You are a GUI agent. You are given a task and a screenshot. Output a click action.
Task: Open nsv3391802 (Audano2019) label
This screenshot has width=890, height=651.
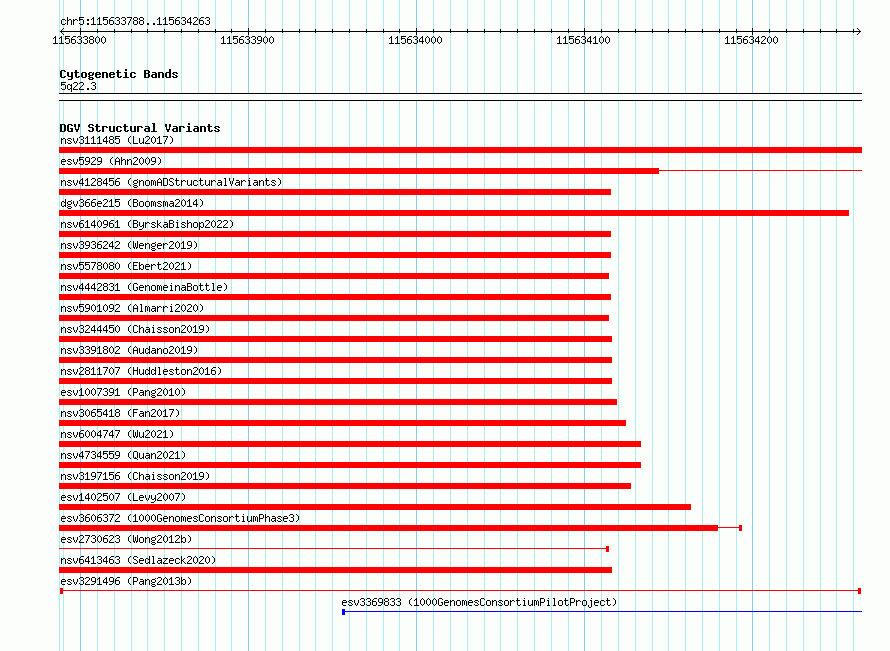point(129,350)
